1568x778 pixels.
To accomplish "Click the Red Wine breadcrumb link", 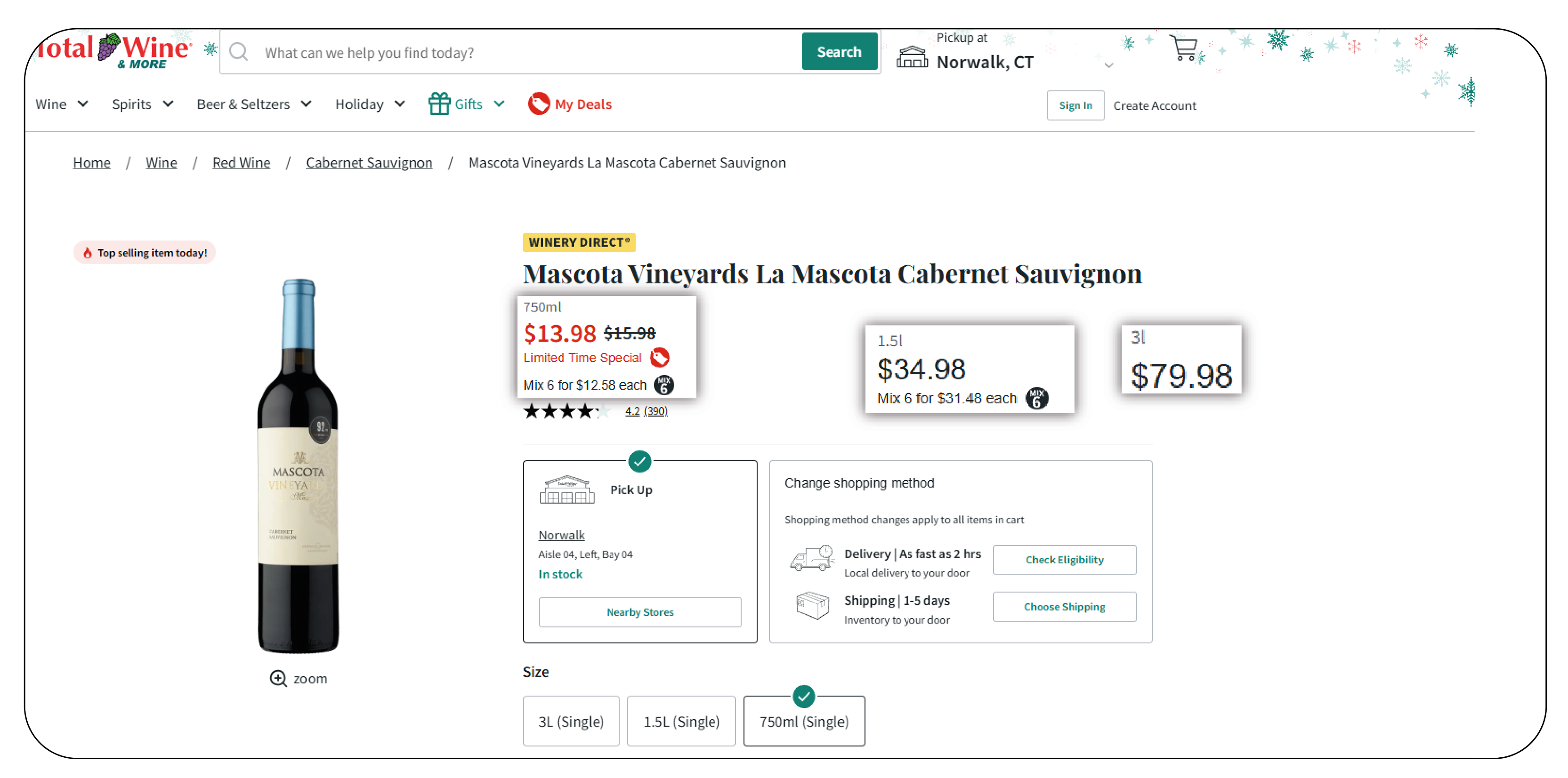I will (241, 162).
